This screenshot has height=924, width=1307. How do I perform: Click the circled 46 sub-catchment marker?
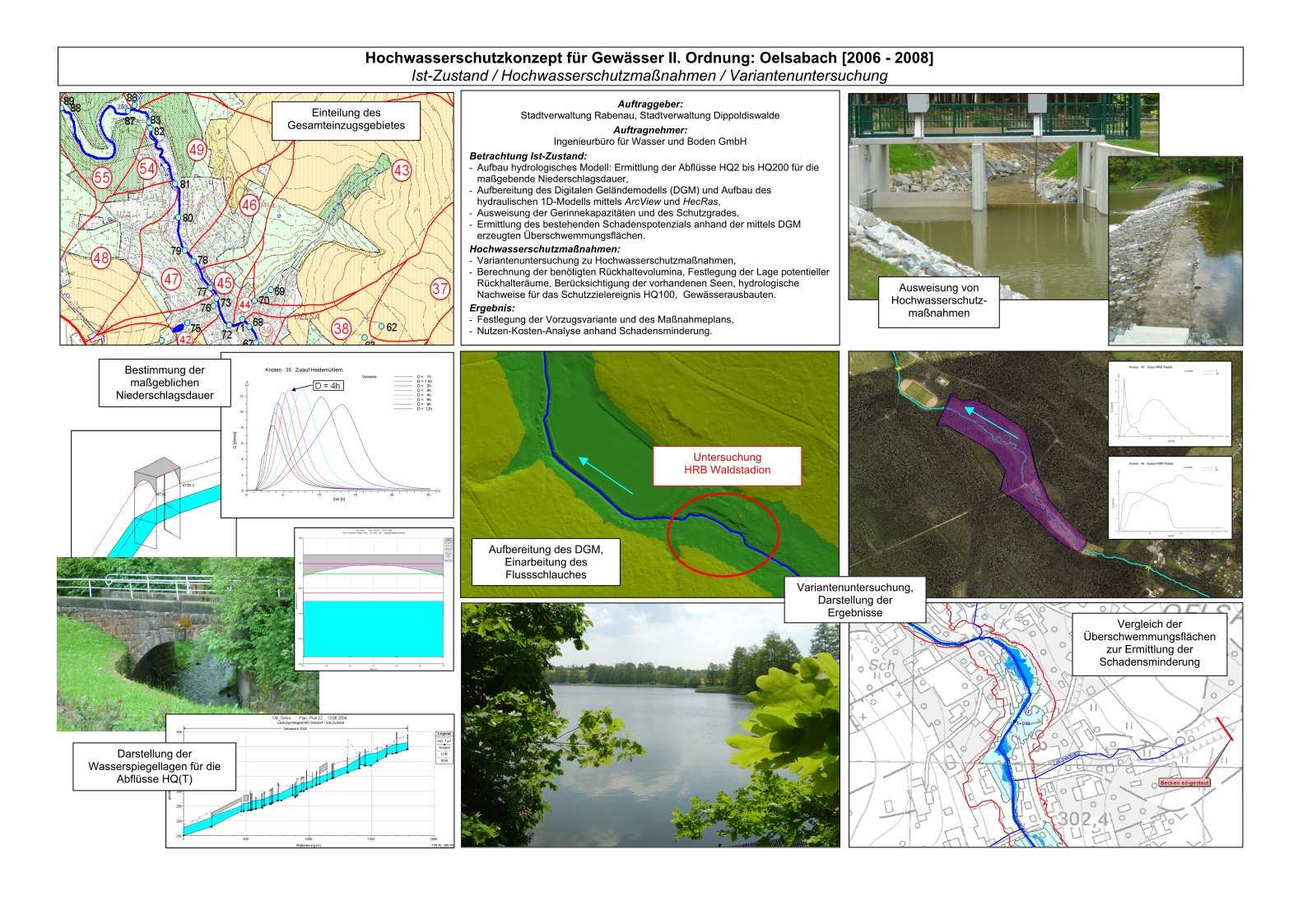coord(249,205)
